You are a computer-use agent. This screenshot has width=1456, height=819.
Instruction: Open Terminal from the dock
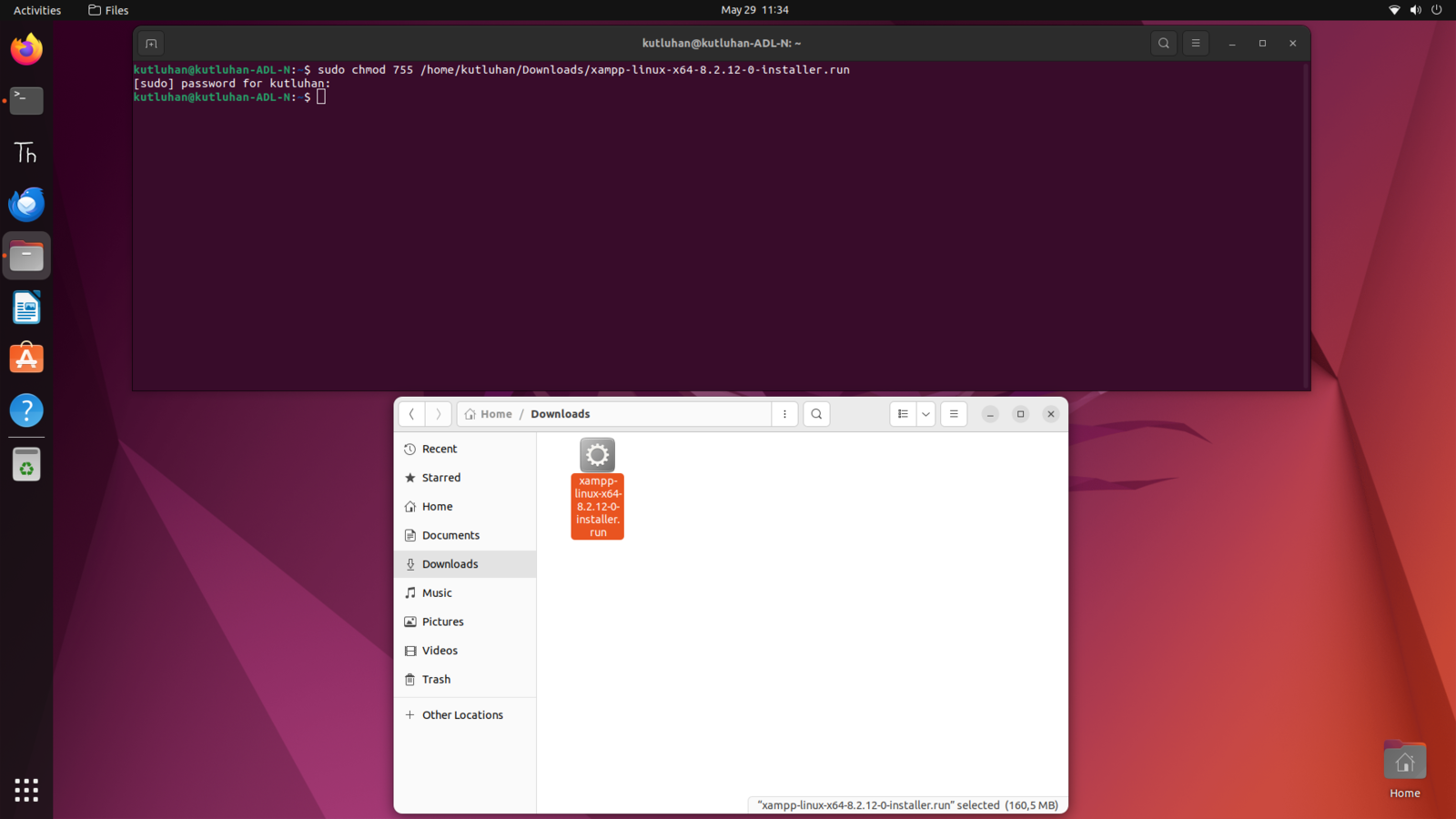pyautogui.click(x=26, y=100)
